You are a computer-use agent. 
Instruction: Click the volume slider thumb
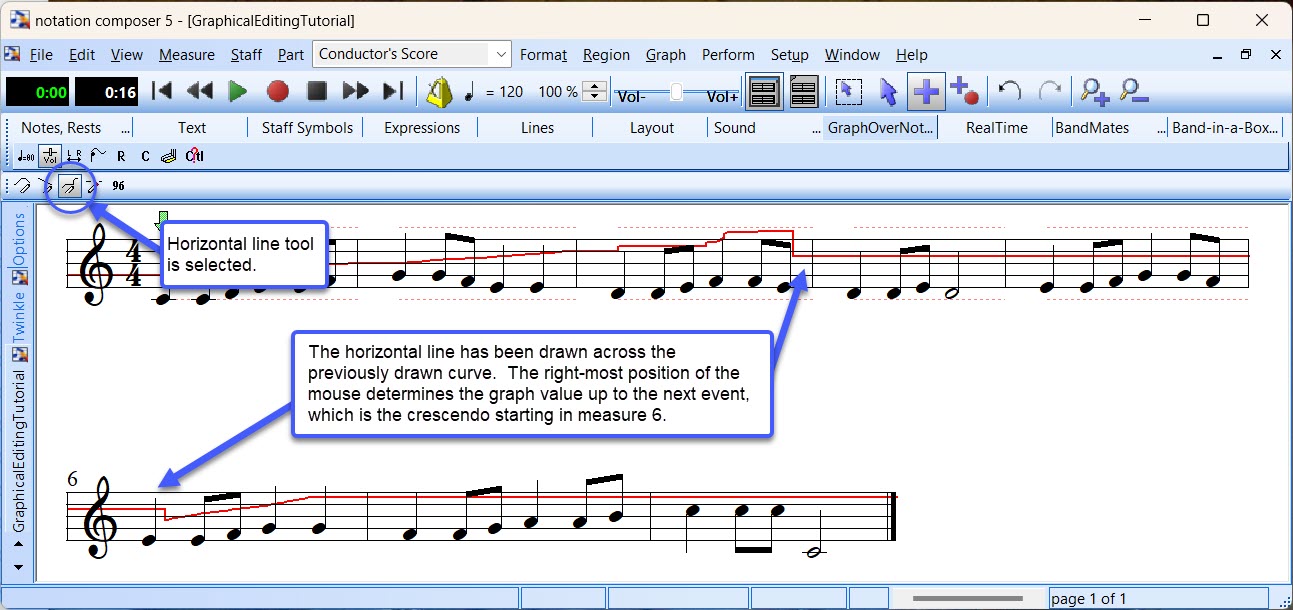(x=677, y=92)
